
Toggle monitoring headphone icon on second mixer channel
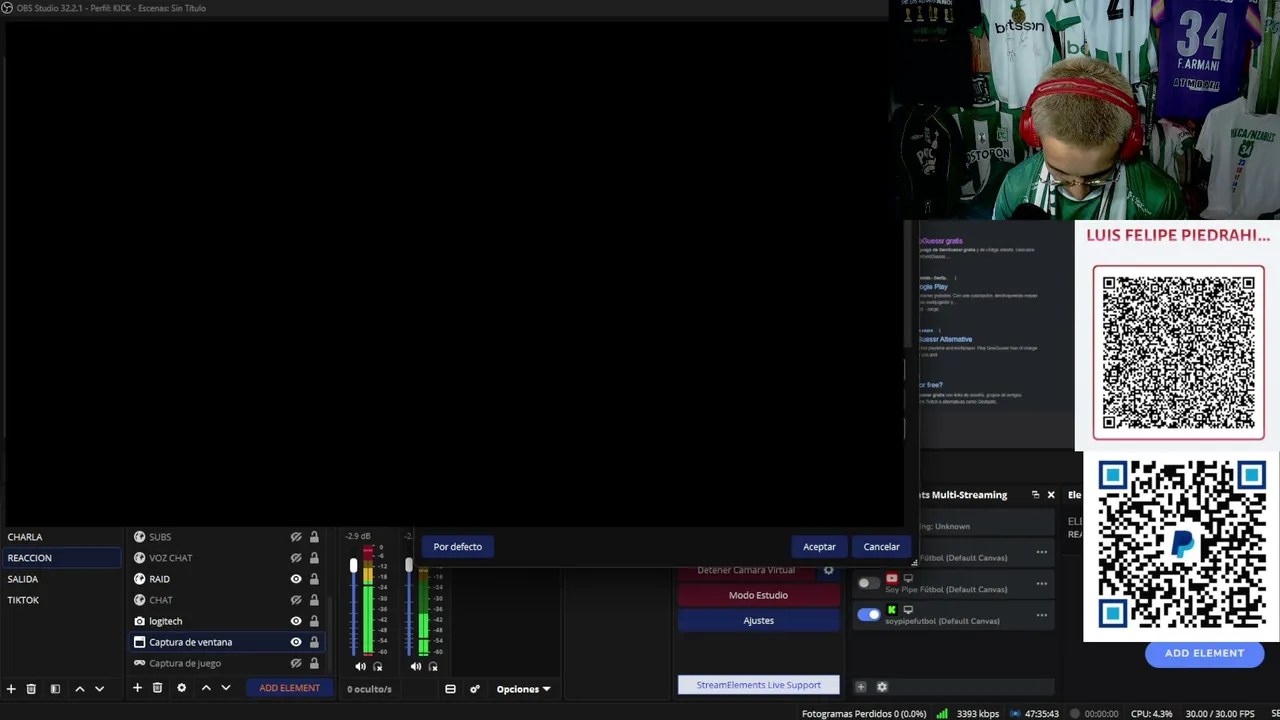point(433,667)
